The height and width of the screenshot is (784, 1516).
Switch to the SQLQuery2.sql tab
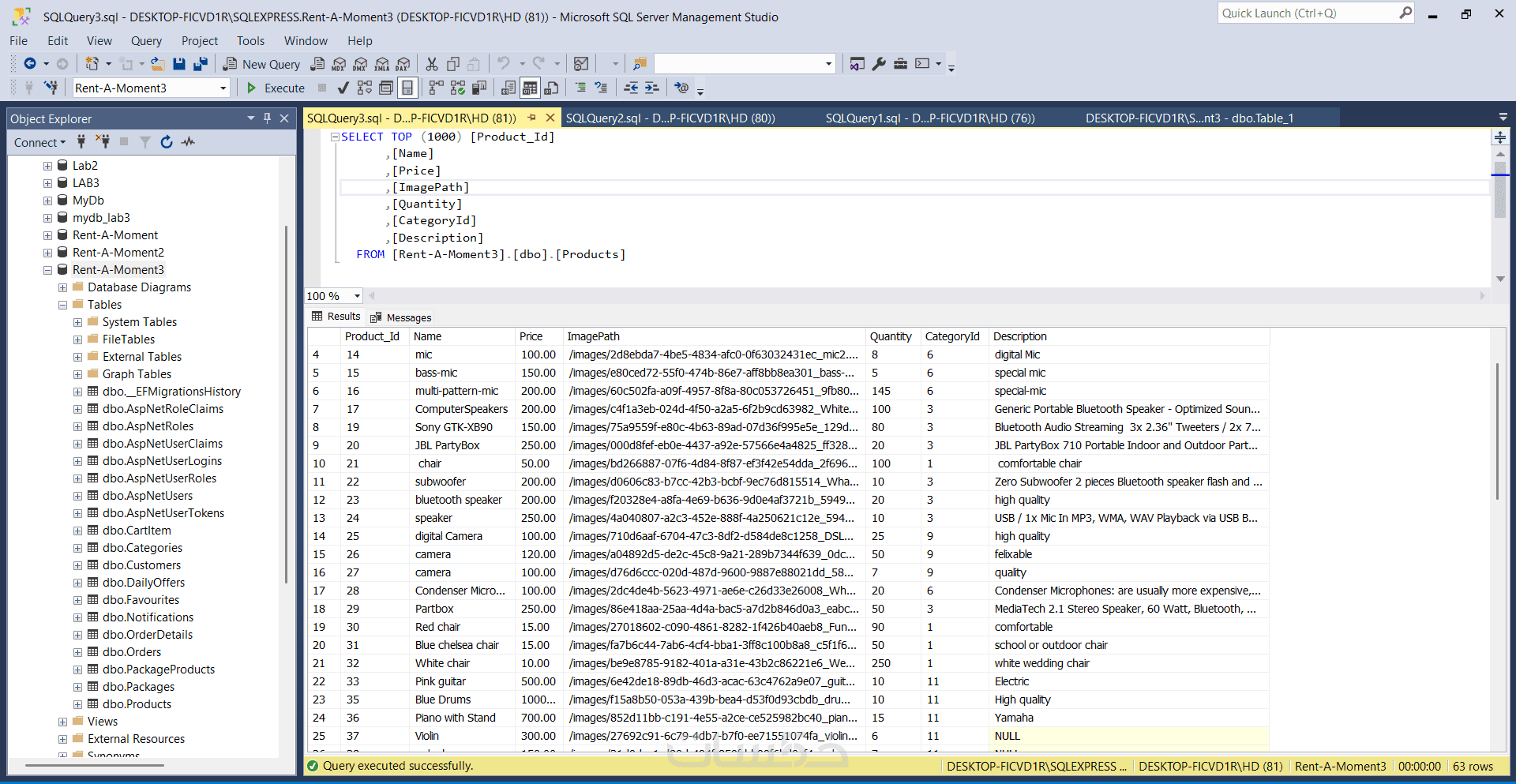tap(670, 118)
